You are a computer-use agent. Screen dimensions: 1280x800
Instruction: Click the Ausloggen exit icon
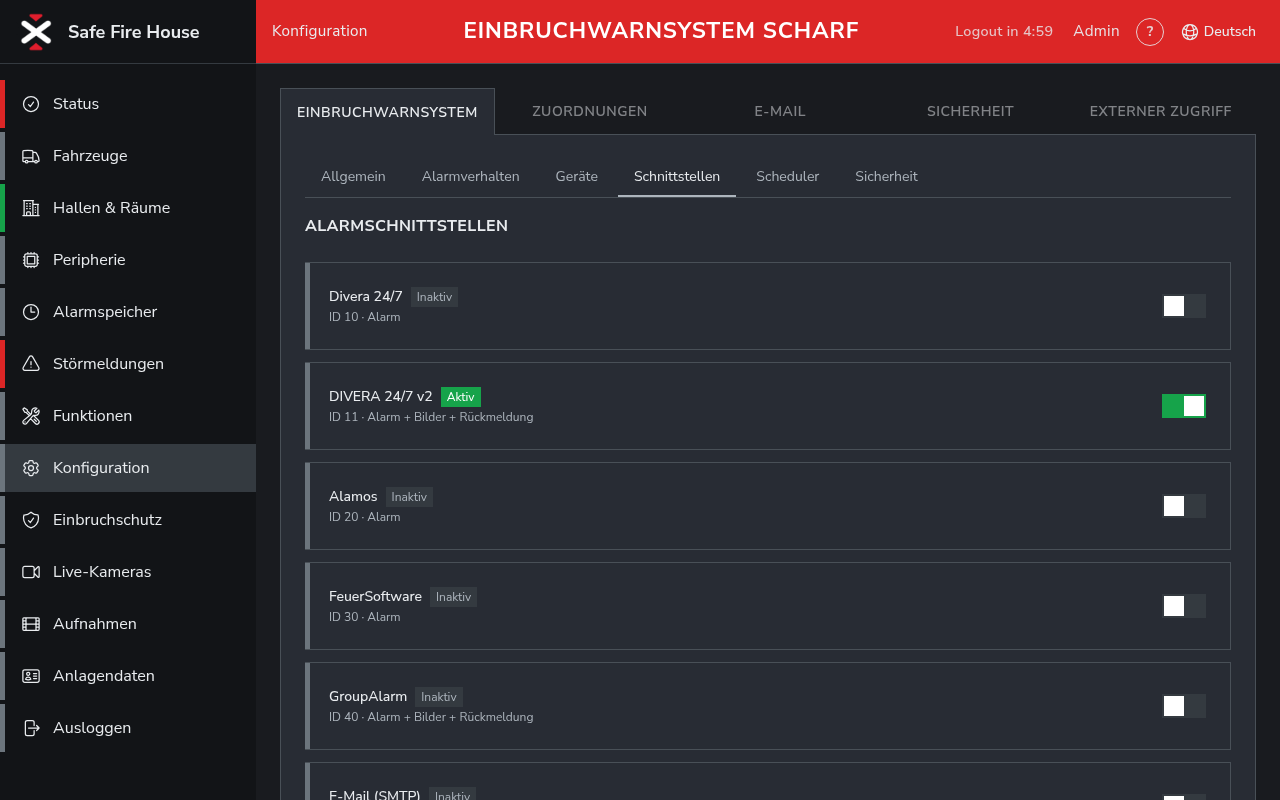pos(31,728)
